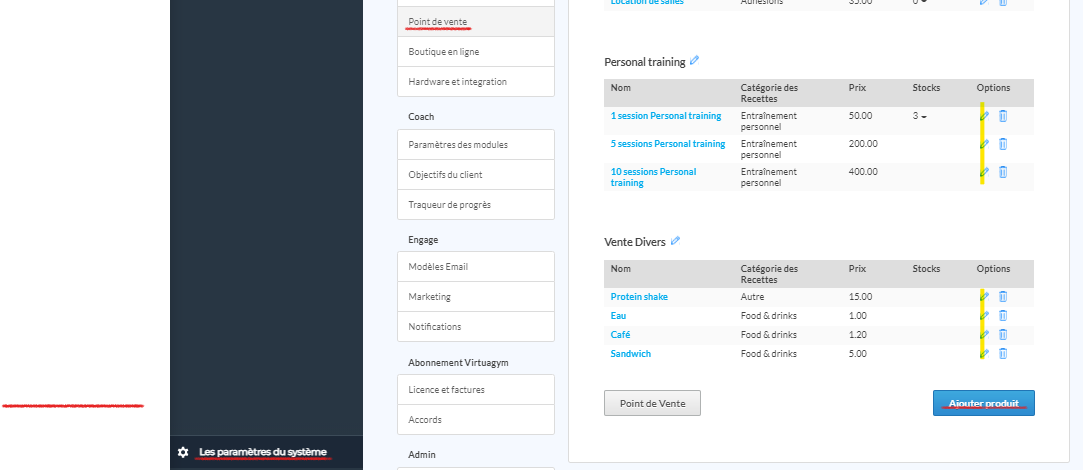Open the Café product link

click(620, 335)
